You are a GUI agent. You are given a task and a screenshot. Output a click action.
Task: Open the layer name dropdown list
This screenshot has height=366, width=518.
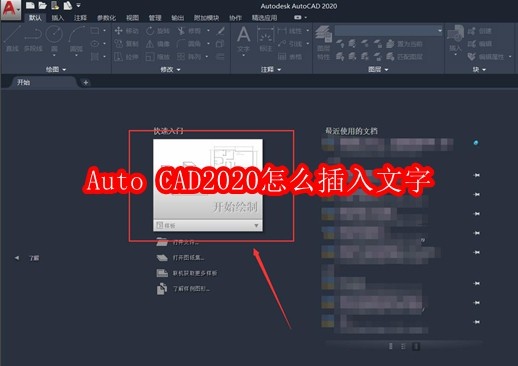[440, 31]
